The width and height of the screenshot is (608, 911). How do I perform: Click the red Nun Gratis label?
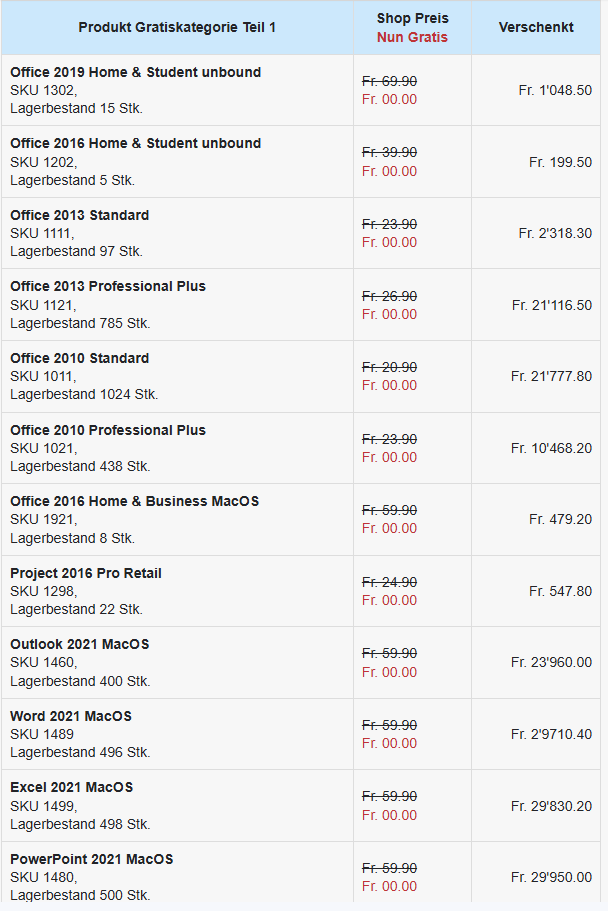pyautogui.click(x=412, y=37)
